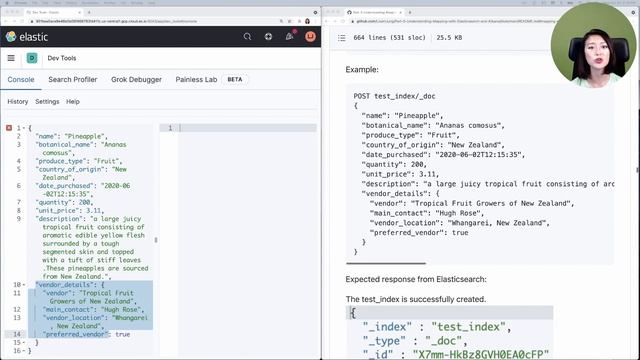The width and height of the screenshot is (640, 360).
Task: Click "preferred_vendor" key in console editor
Action: click(x=75, y=334)
